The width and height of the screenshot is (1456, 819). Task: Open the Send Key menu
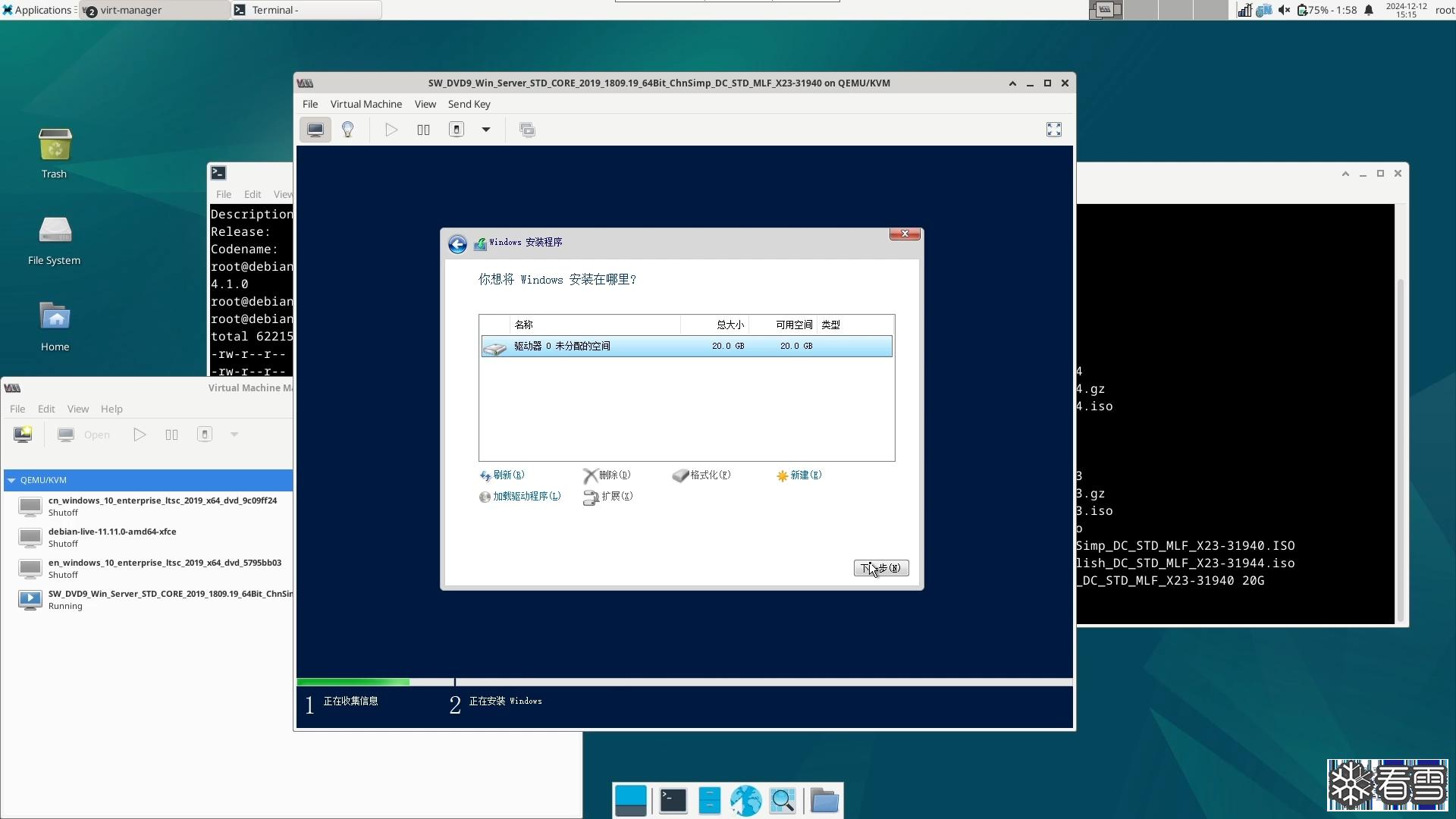[469, 104]
